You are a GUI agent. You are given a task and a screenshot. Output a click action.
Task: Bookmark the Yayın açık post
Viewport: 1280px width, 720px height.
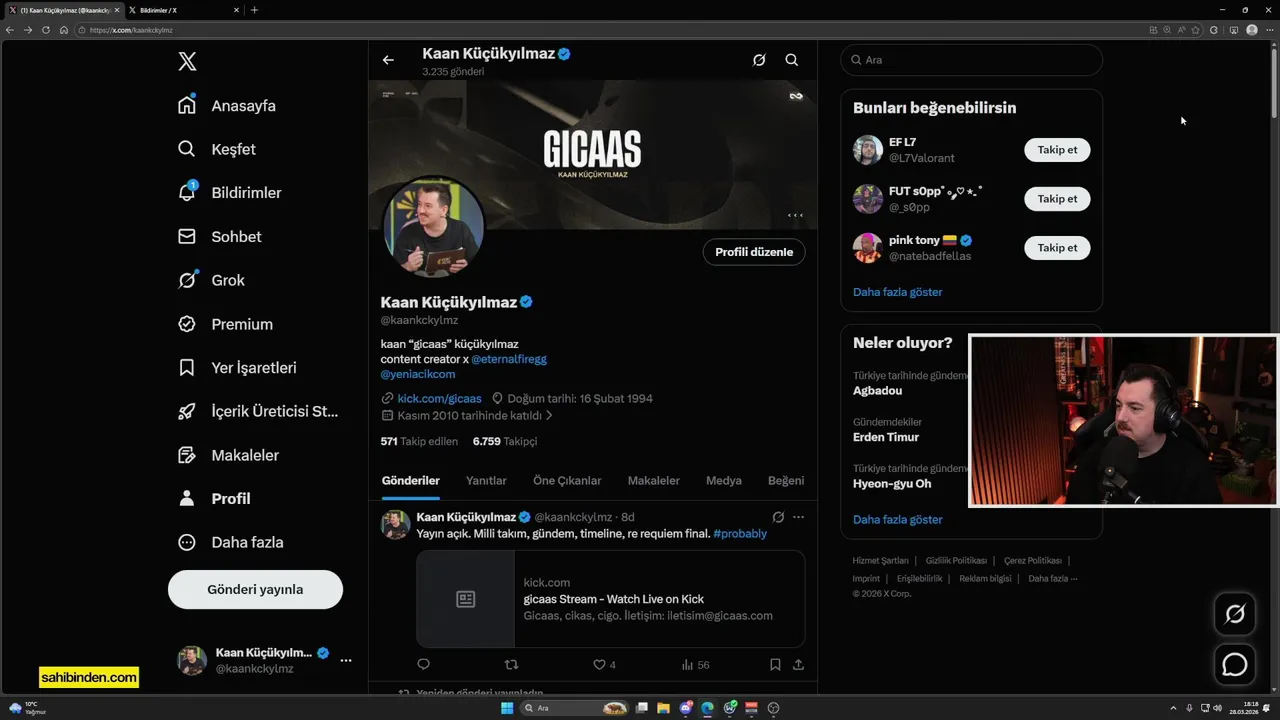coord(775,664)
